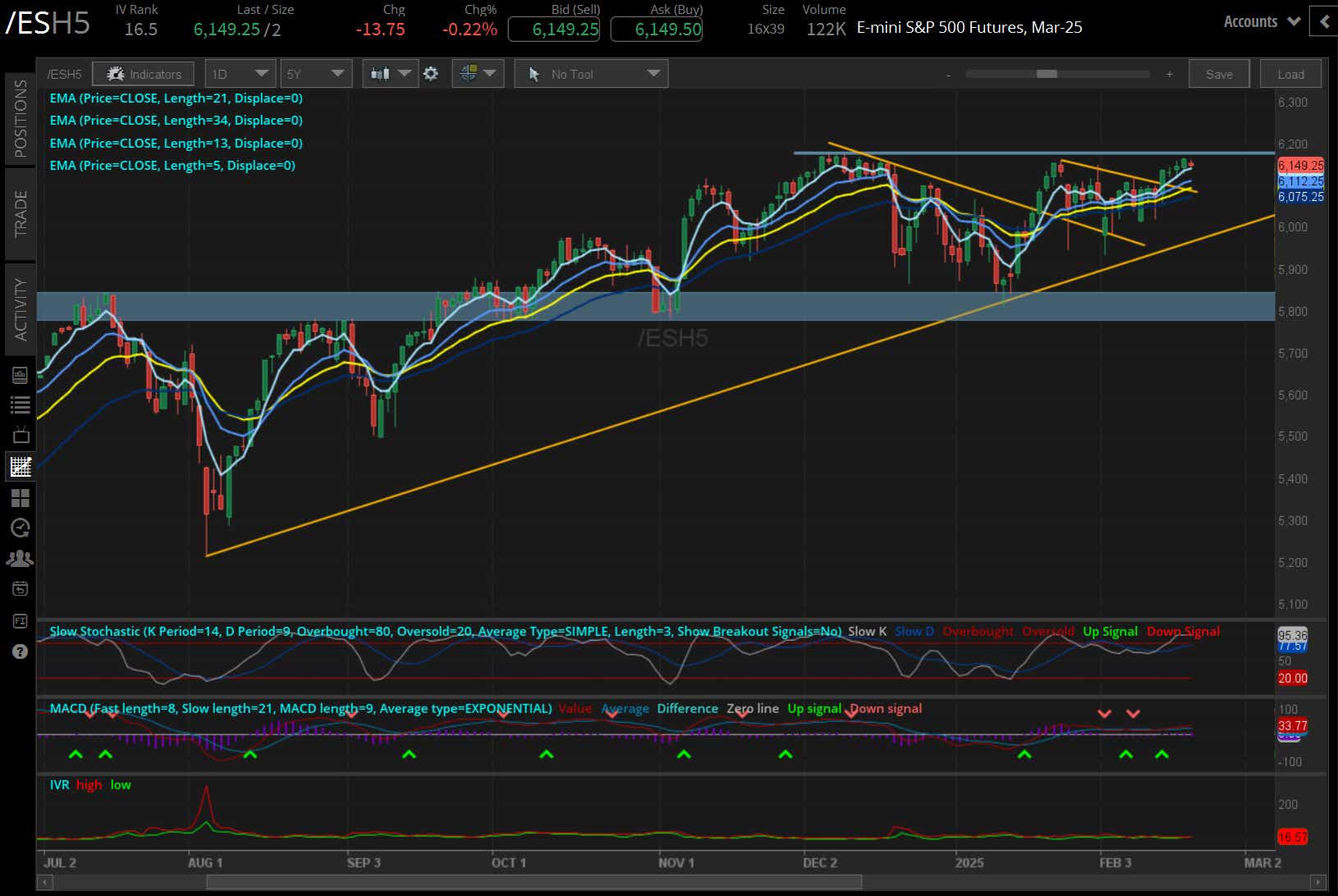Image resolution: width=1338 pixels, height=896 pixels.
Task: Open the chat rooms people icon
Action: (21, 558)
